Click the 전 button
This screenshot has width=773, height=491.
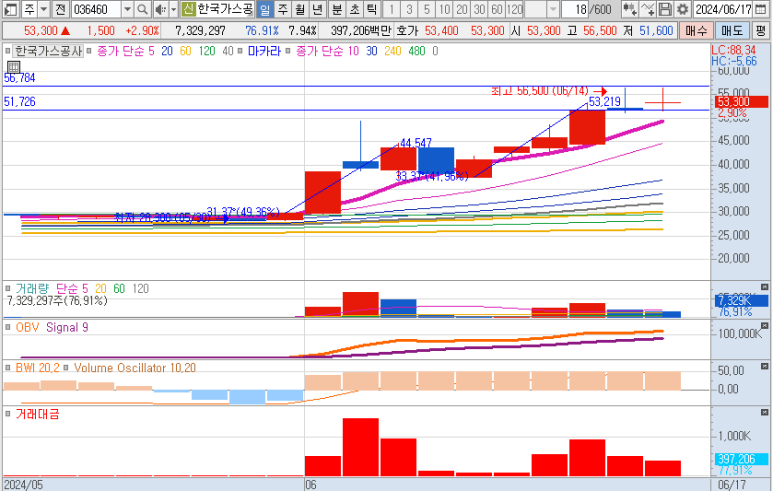[60, 9]
